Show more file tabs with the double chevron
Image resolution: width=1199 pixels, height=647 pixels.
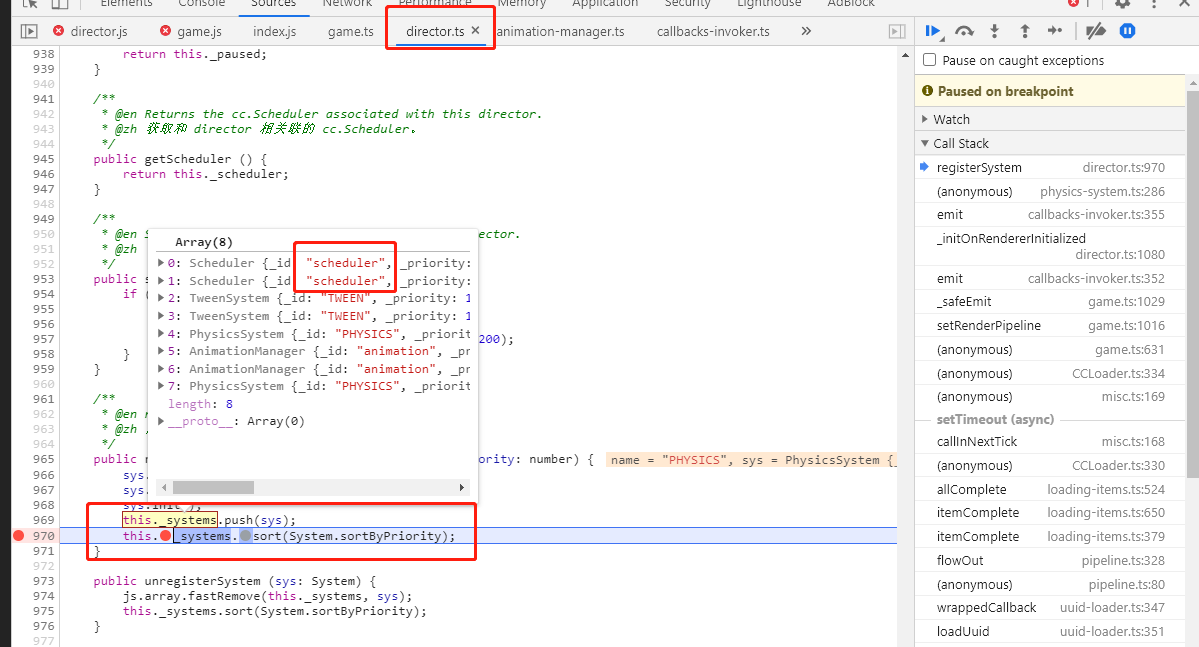click(x=806, y=31)
